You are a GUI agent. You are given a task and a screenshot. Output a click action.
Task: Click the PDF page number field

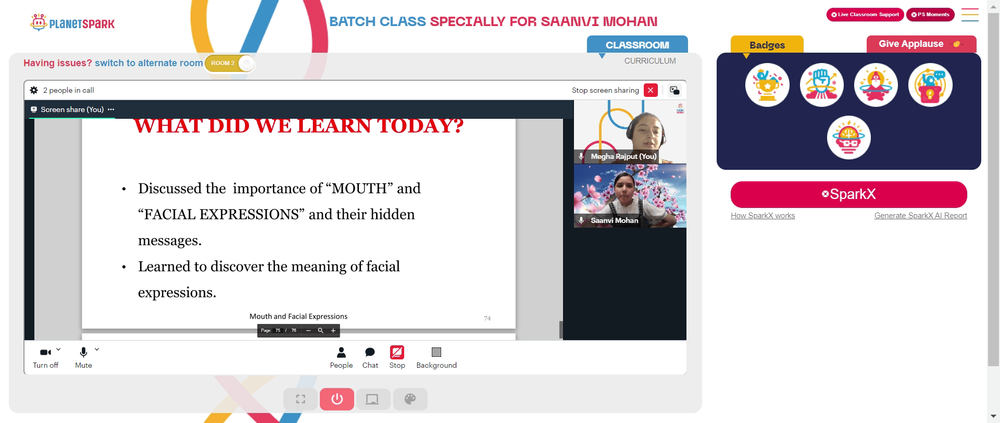(278, 330)
